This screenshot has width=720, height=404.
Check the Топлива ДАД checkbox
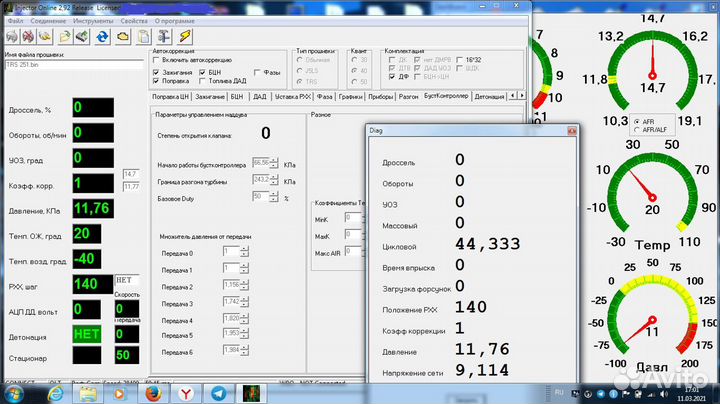pos(202,81)
